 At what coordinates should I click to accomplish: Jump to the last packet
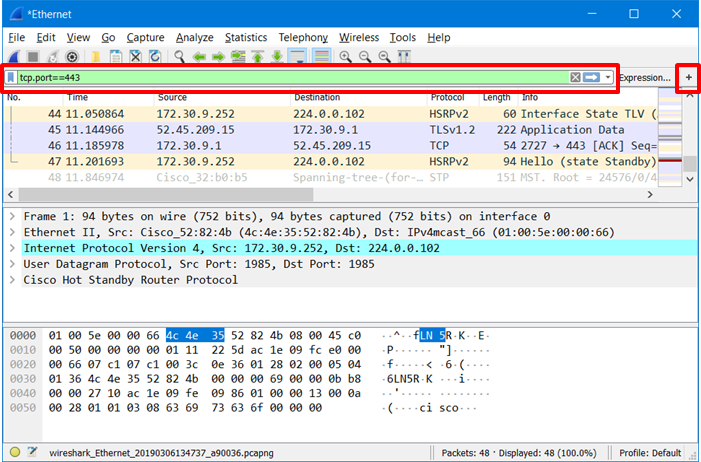pos(277,57)
